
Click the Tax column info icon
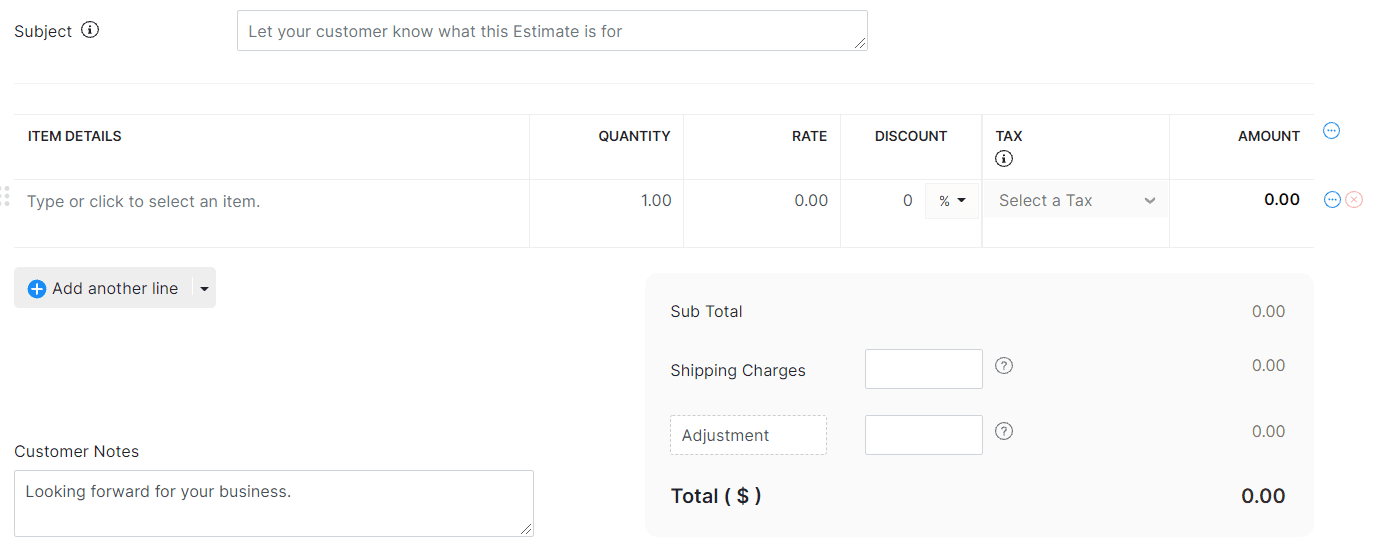1005,158
